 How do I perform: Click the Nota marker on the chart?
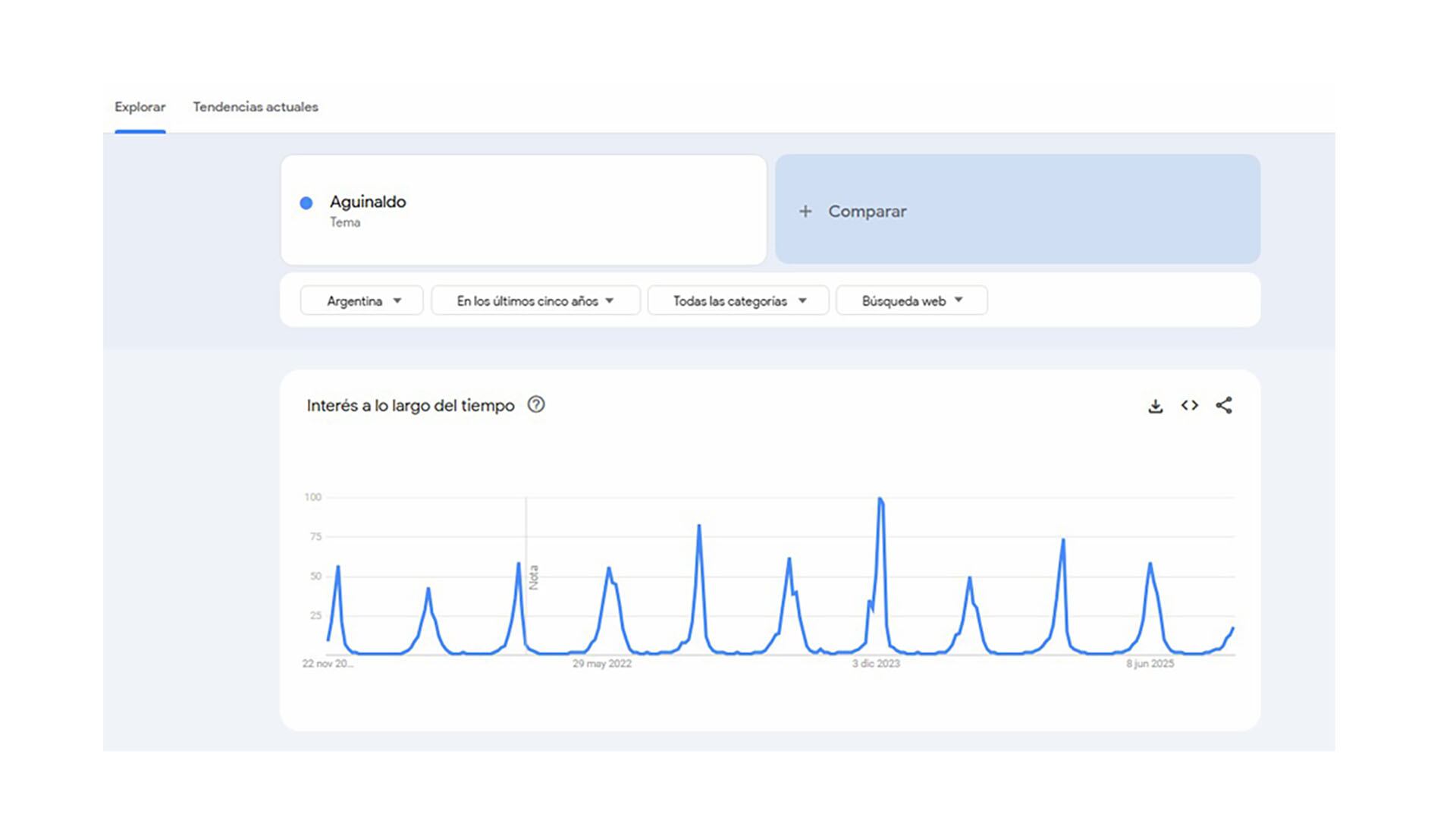click(x=533, y=577)
